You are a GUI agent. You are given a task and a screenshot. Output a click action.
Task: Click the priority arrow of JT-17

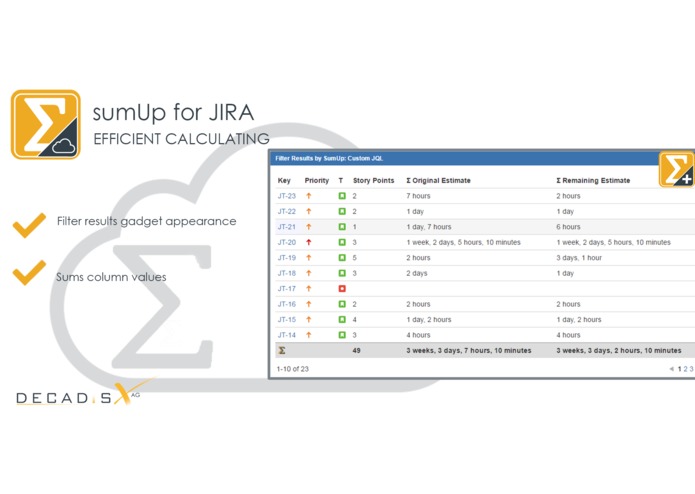[x=309, y=289]
